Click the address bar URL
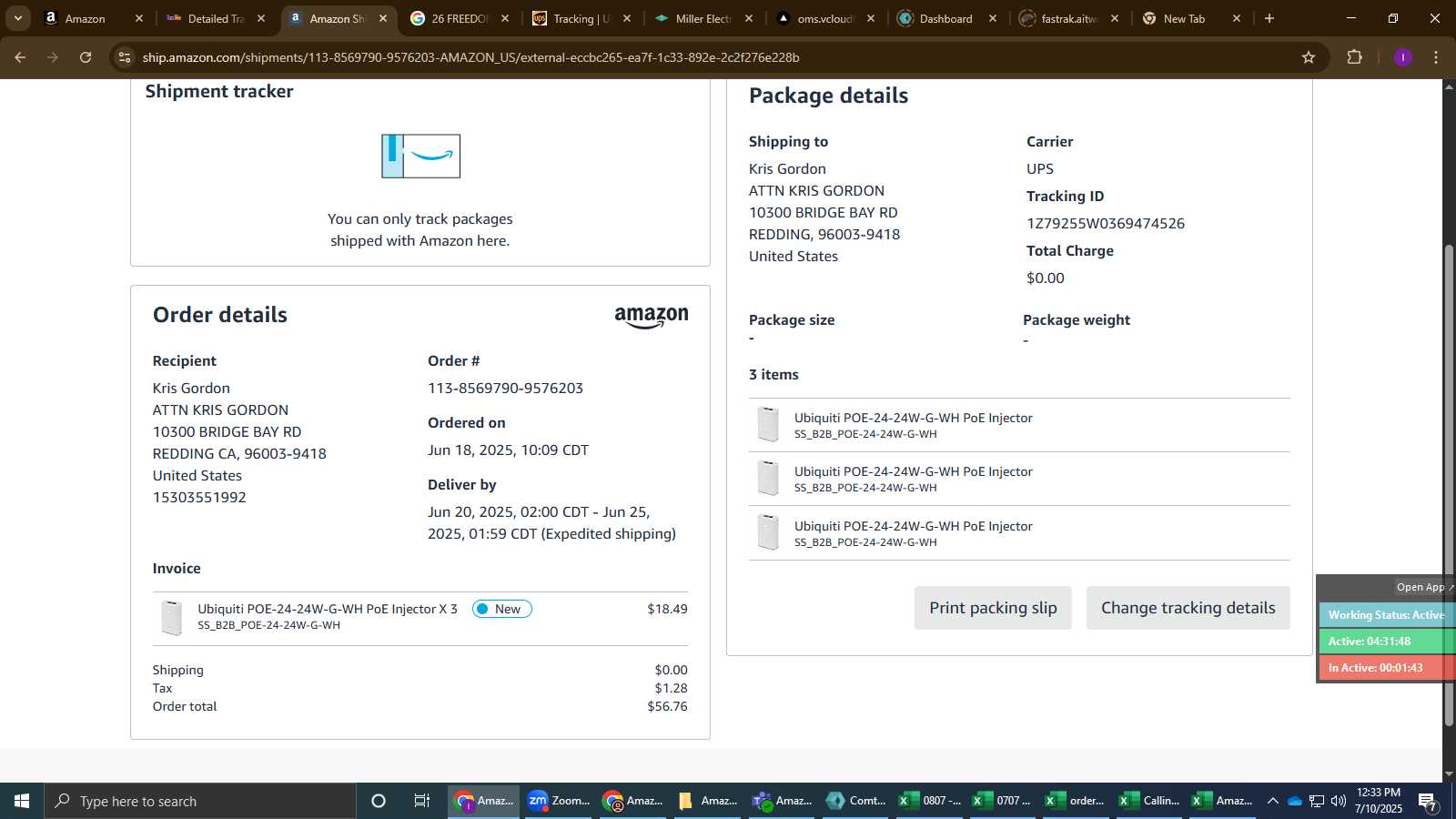The height and width of the screenshot is (819, 1456). pos(470,57)
